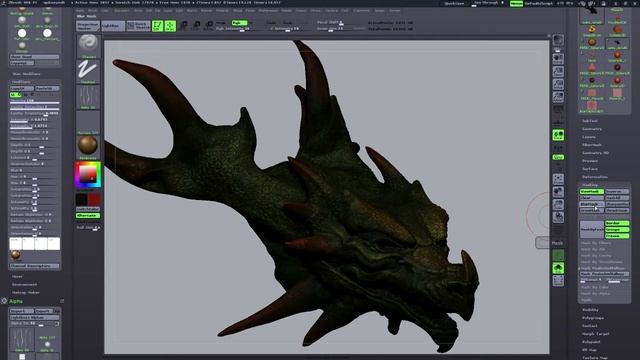Image resolution: width=640 pixels, height=360 pixels.
Task: Click the Clear mask button
Action: (x=591, y=198)
